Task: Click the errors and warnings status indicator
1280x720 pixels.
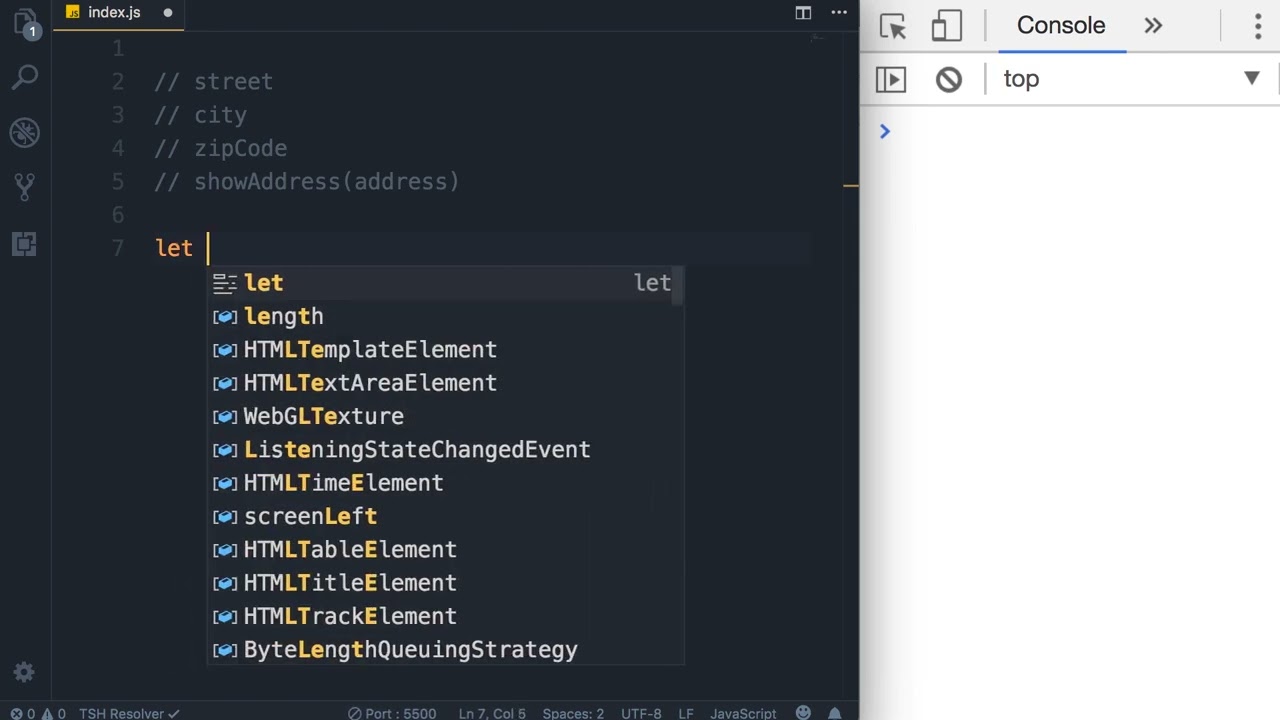Action: click(x=38, y=713)
